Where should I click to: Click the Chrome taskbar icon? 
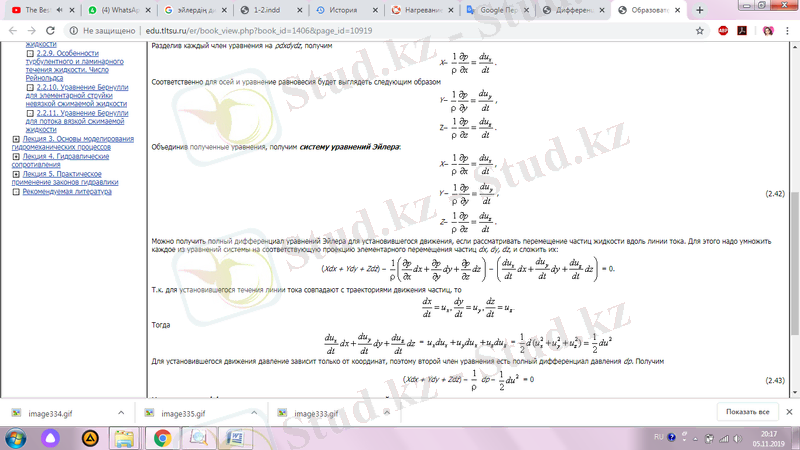162,438
